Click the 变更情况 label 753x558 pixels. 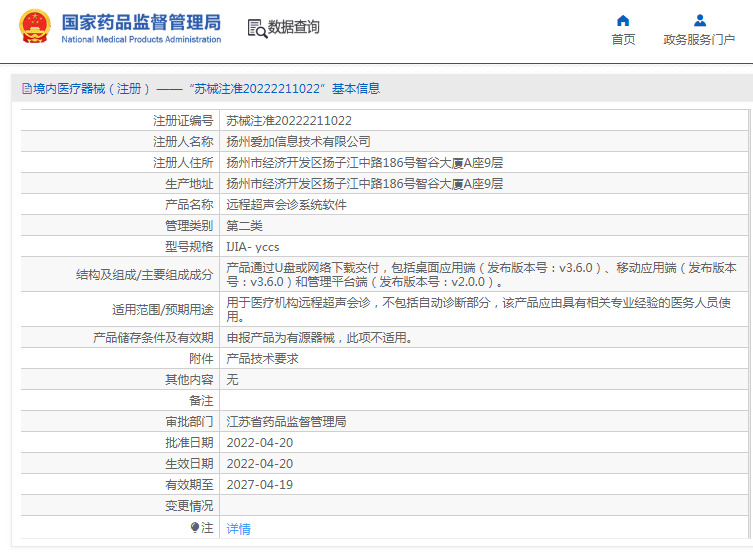pyautogui.click(x=189, y=506)
